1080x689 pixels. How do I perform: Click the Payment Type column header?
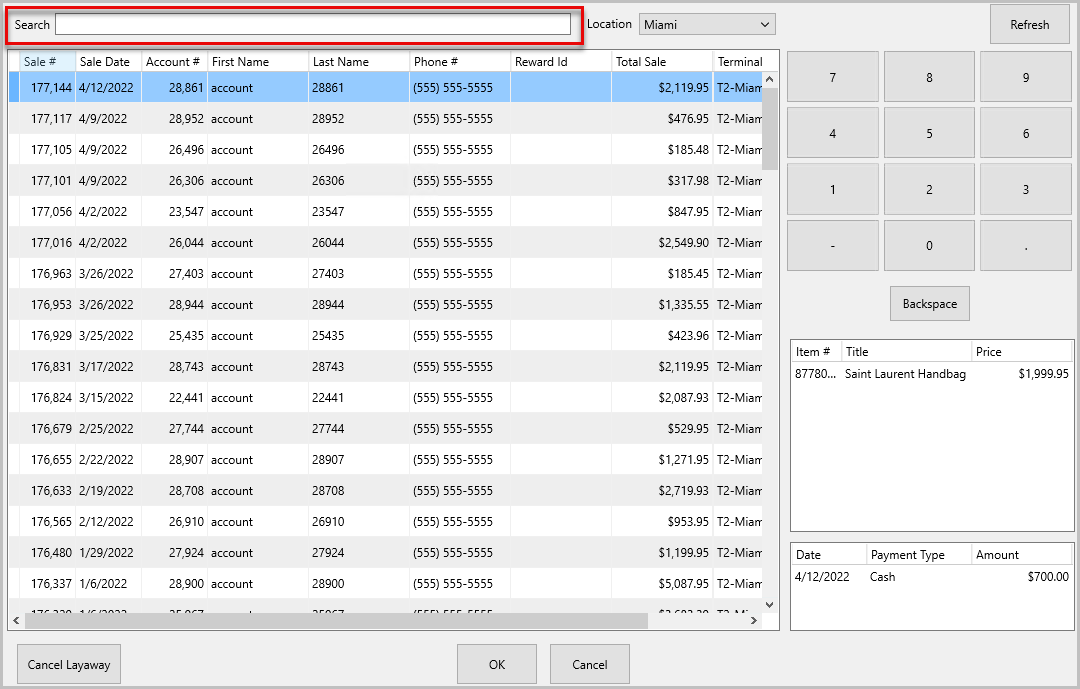pyautogui.click(x=919, y=555)
